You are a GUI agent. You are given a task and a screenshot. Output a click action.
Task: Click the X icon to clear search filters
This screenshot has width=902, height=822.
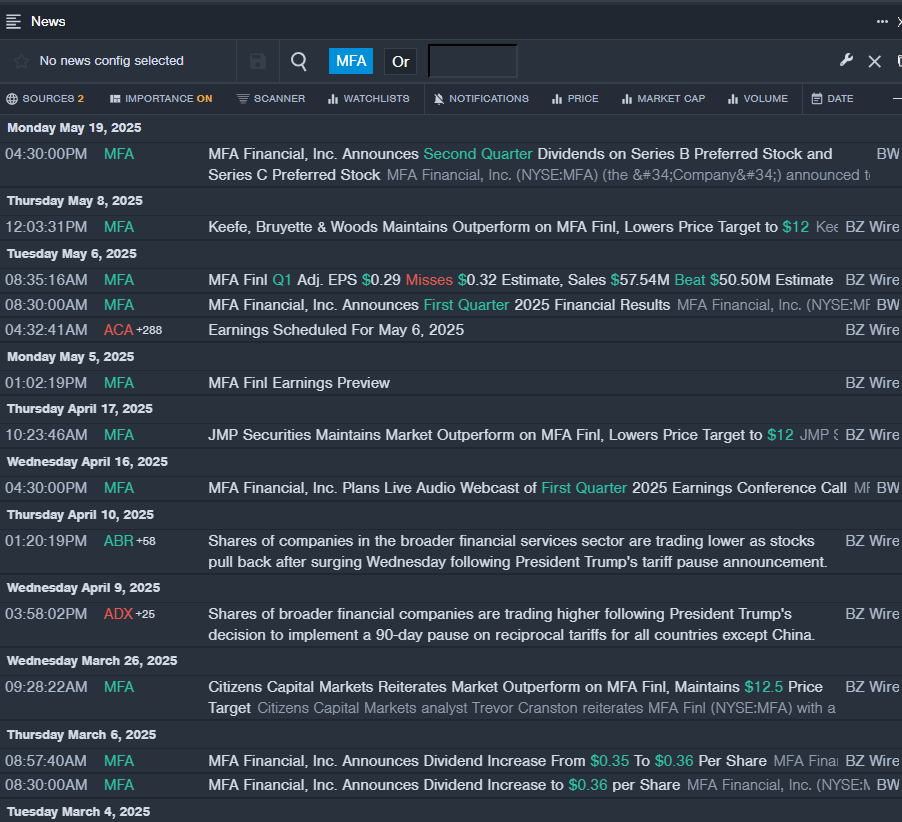click(875, 61)
